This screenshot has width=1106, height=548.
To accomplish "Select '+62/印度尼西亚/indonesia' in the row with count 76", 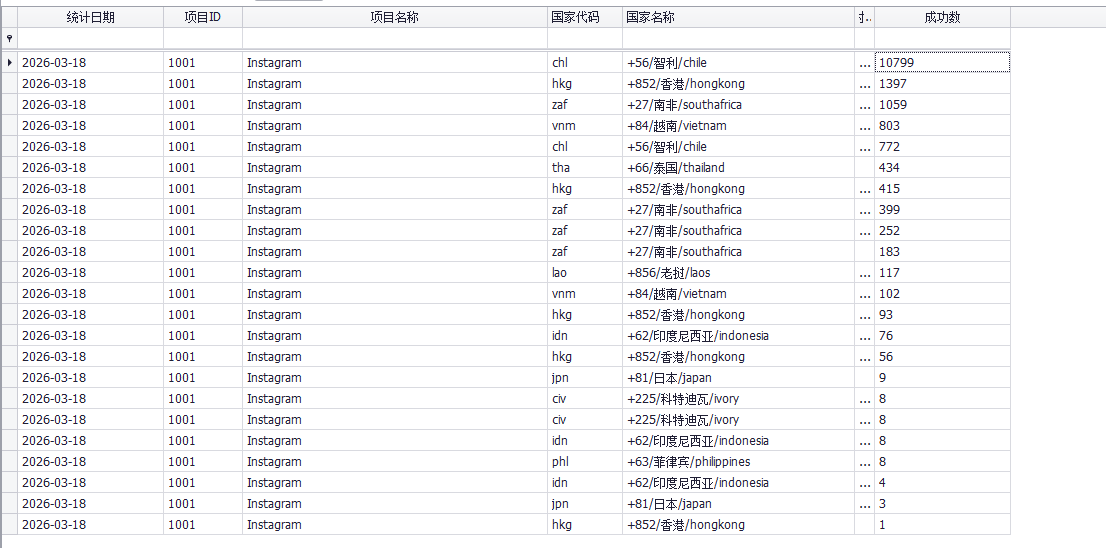I will [739, 336].
